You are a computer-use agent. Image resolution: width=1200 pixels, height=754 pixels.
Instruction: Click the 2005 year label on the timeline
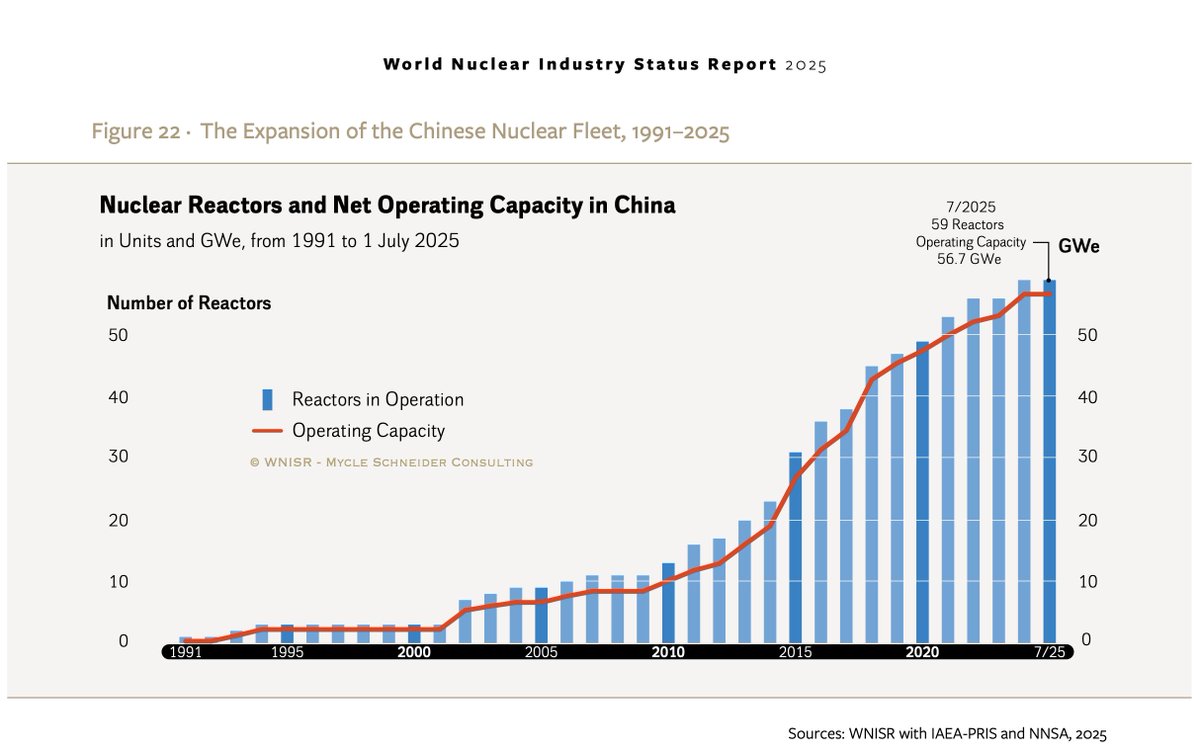pyautogui.click(x=541, y=652)
